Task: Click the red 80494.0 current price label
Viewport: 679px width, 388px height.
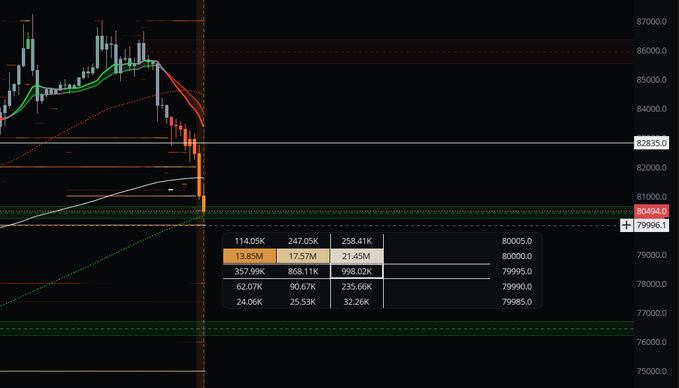Action: pos(651,211)
